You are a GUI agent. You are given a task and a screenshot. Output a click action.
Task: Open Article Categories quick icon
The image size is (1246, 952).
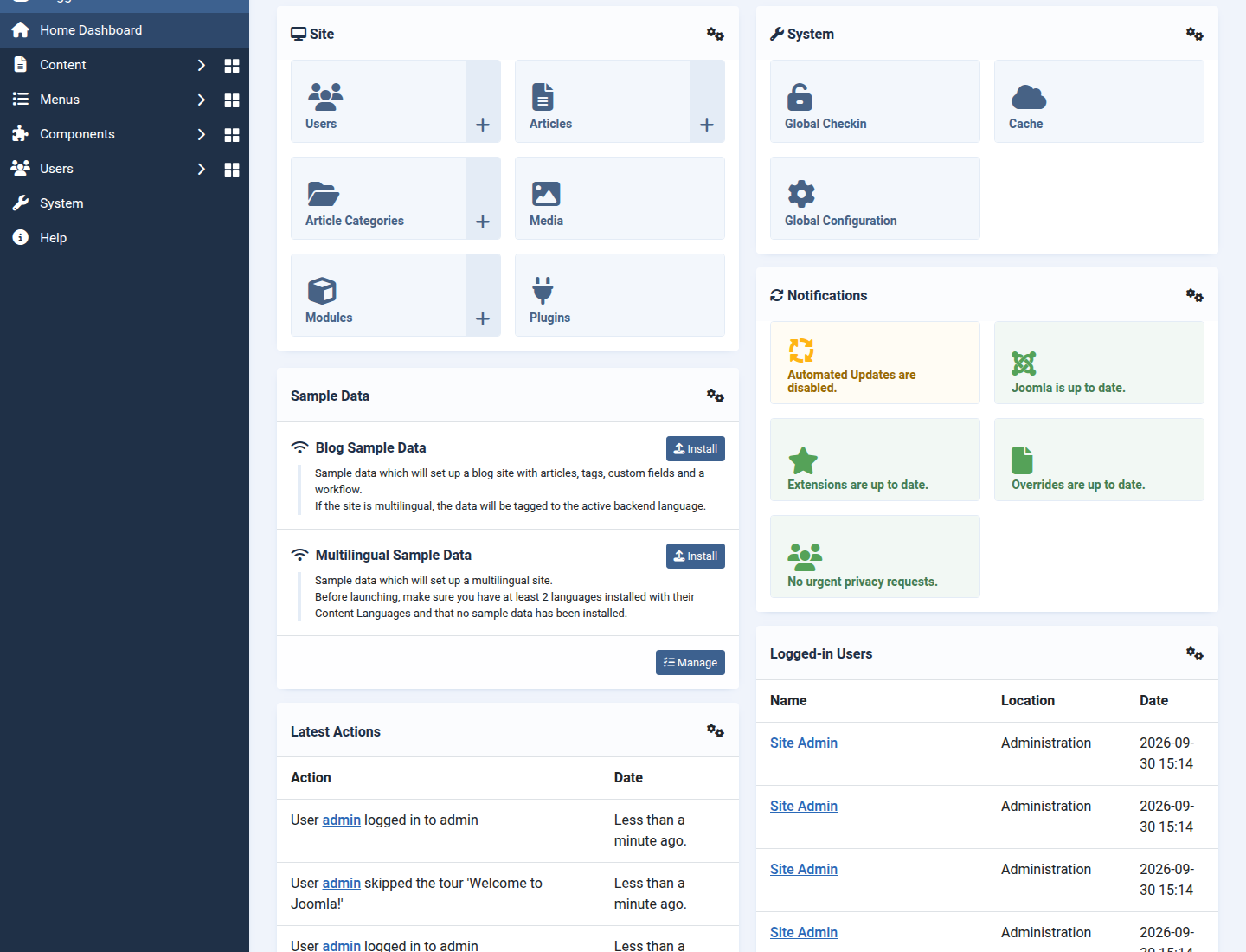click(378, 198)
